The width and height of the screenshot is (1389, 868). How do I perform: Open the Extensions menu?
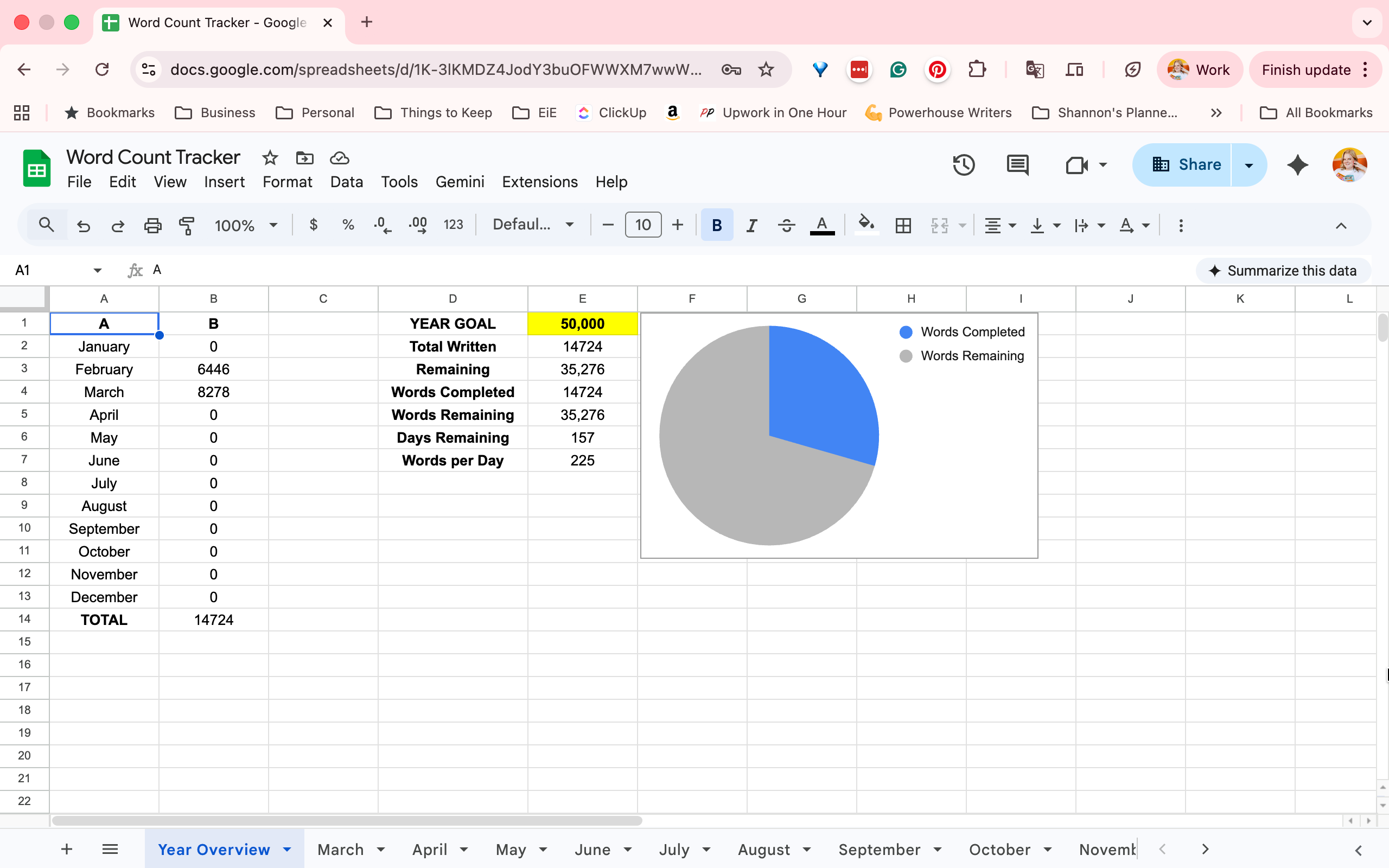539,182
